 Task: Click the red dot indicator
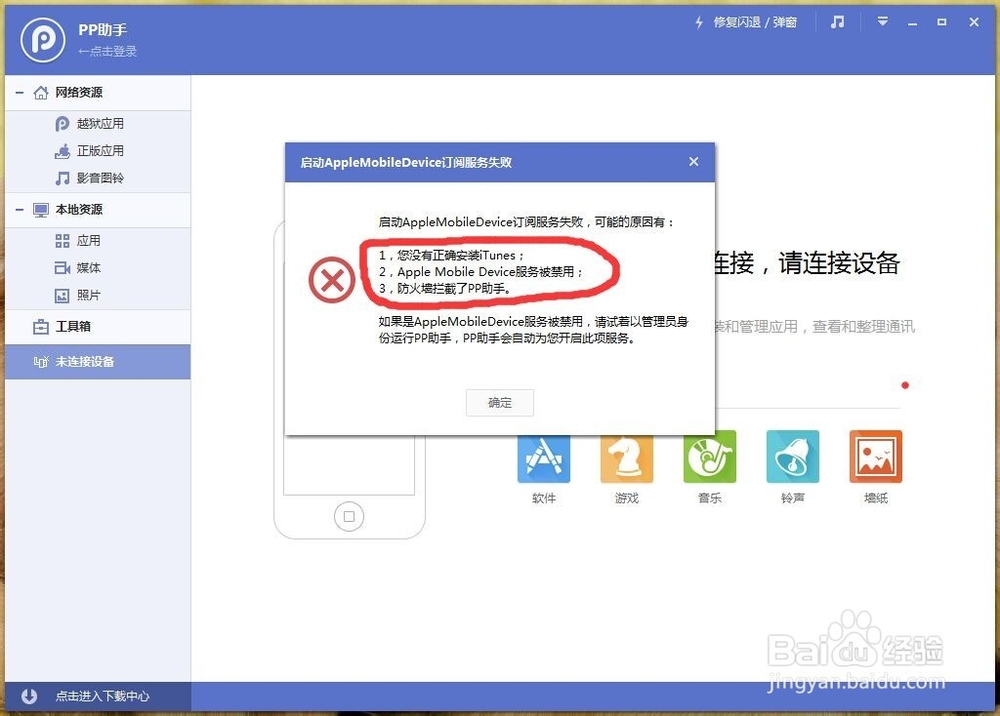click(905, 385)
